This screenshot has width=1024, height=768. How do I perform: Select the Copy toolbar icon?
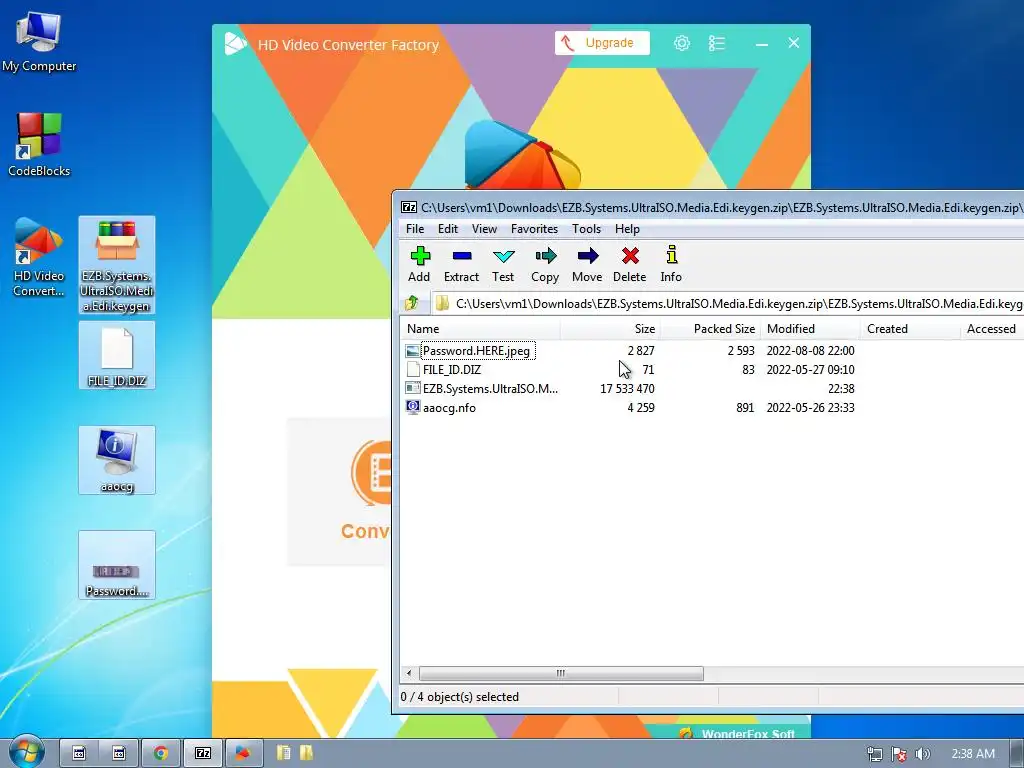click(545, 264)
